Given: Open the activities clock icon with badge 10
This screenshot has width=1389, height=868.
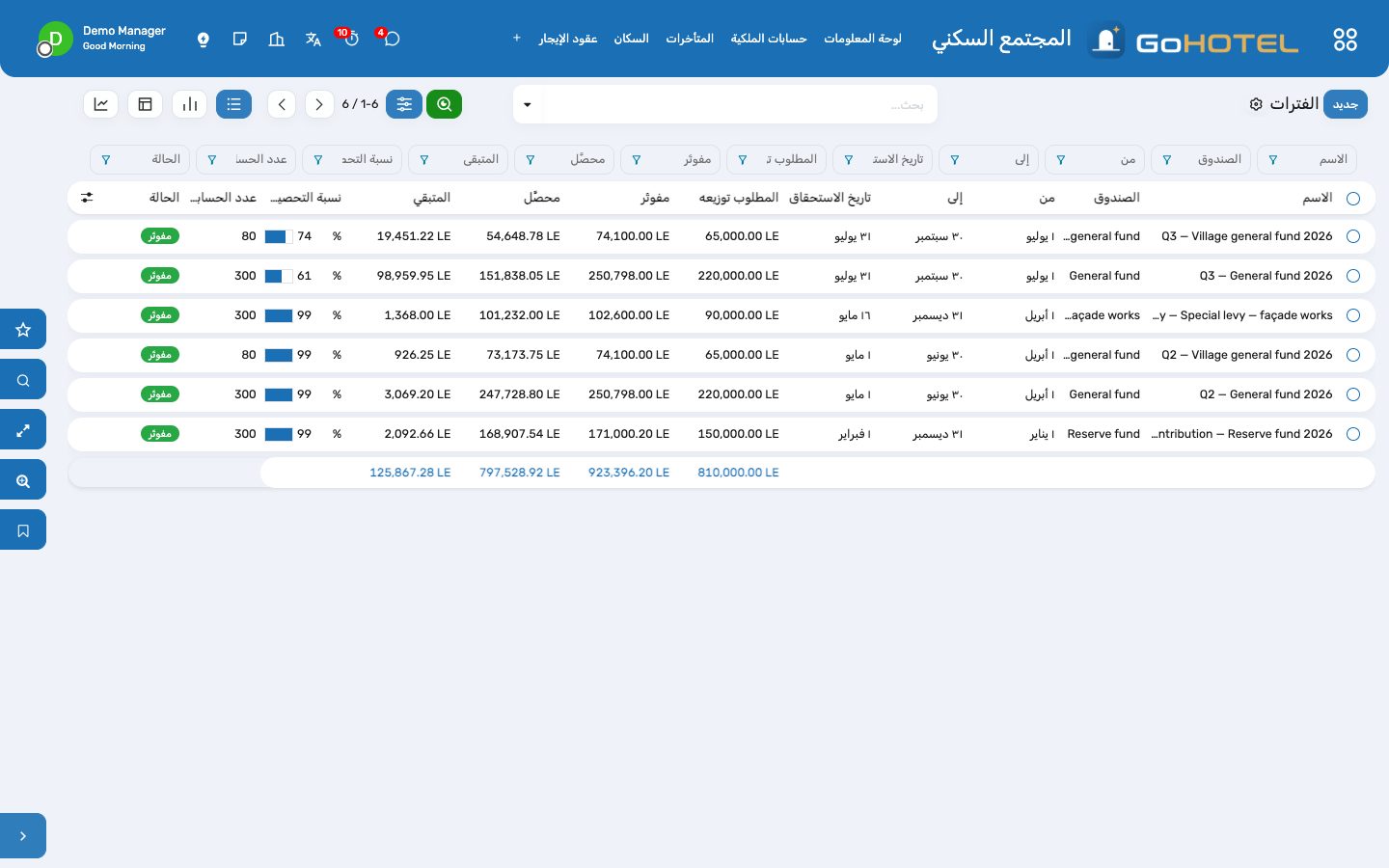Looking at the screenshot, I should point(351,39).
